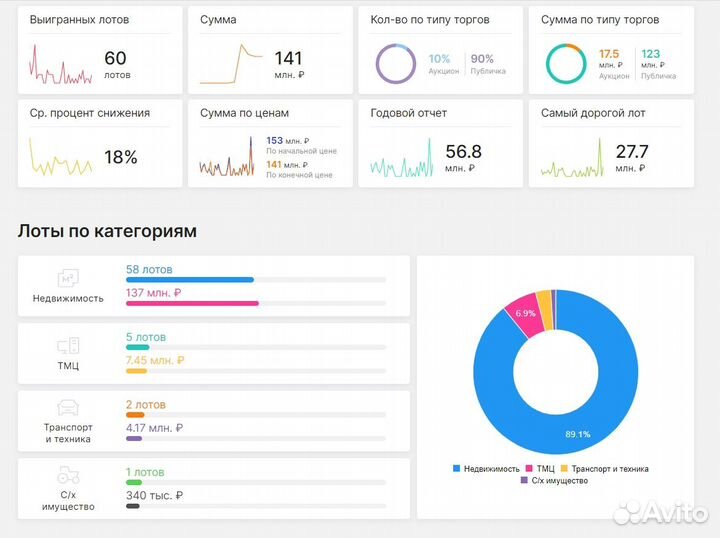720x538 pixels.
Task: Toggle Транспорт и техника legend entry
Action: (x=608, y=468)
